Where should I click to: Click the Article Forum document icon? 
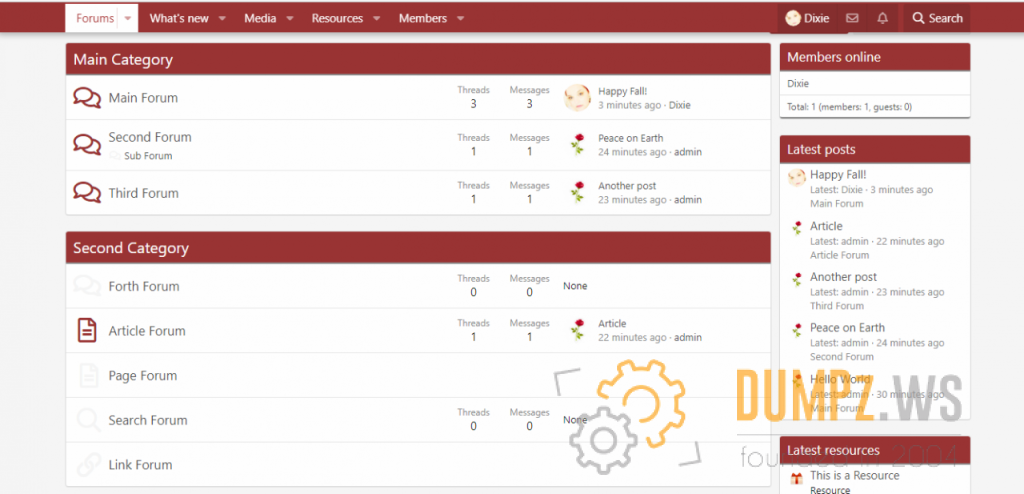(87, 330)
